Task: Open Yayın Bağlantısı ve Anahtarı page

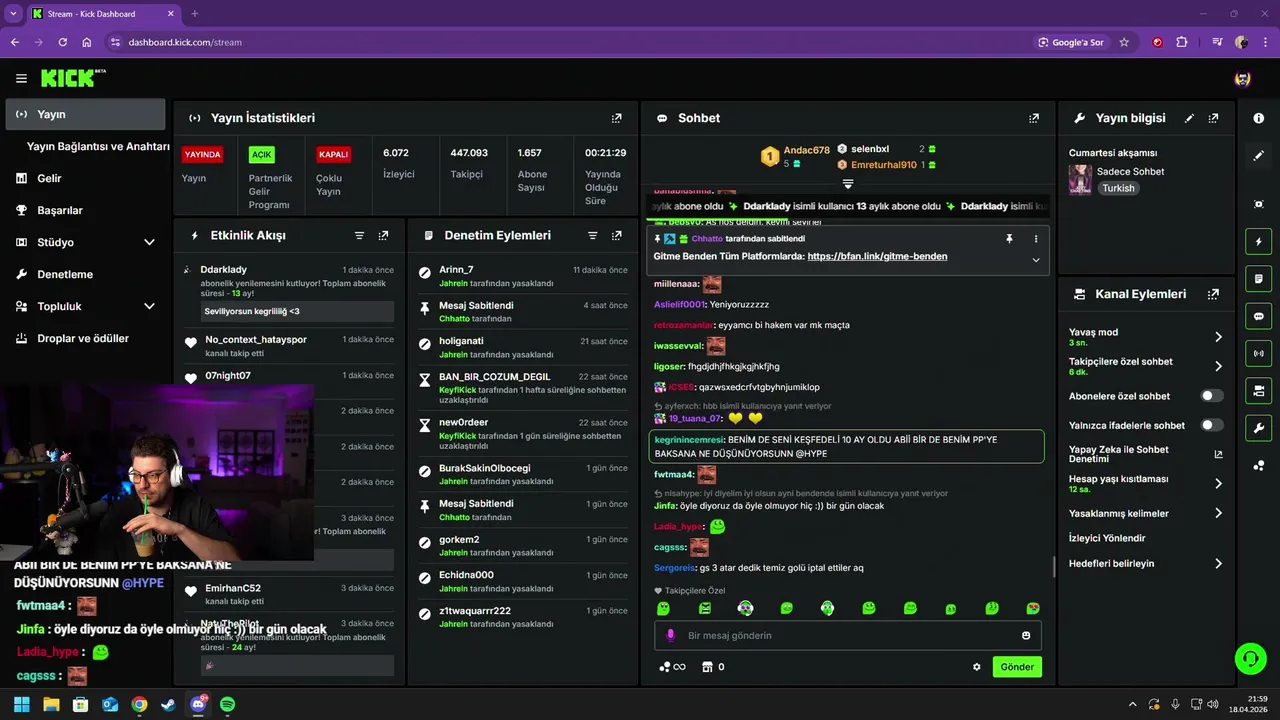Action: pos(98,146)
